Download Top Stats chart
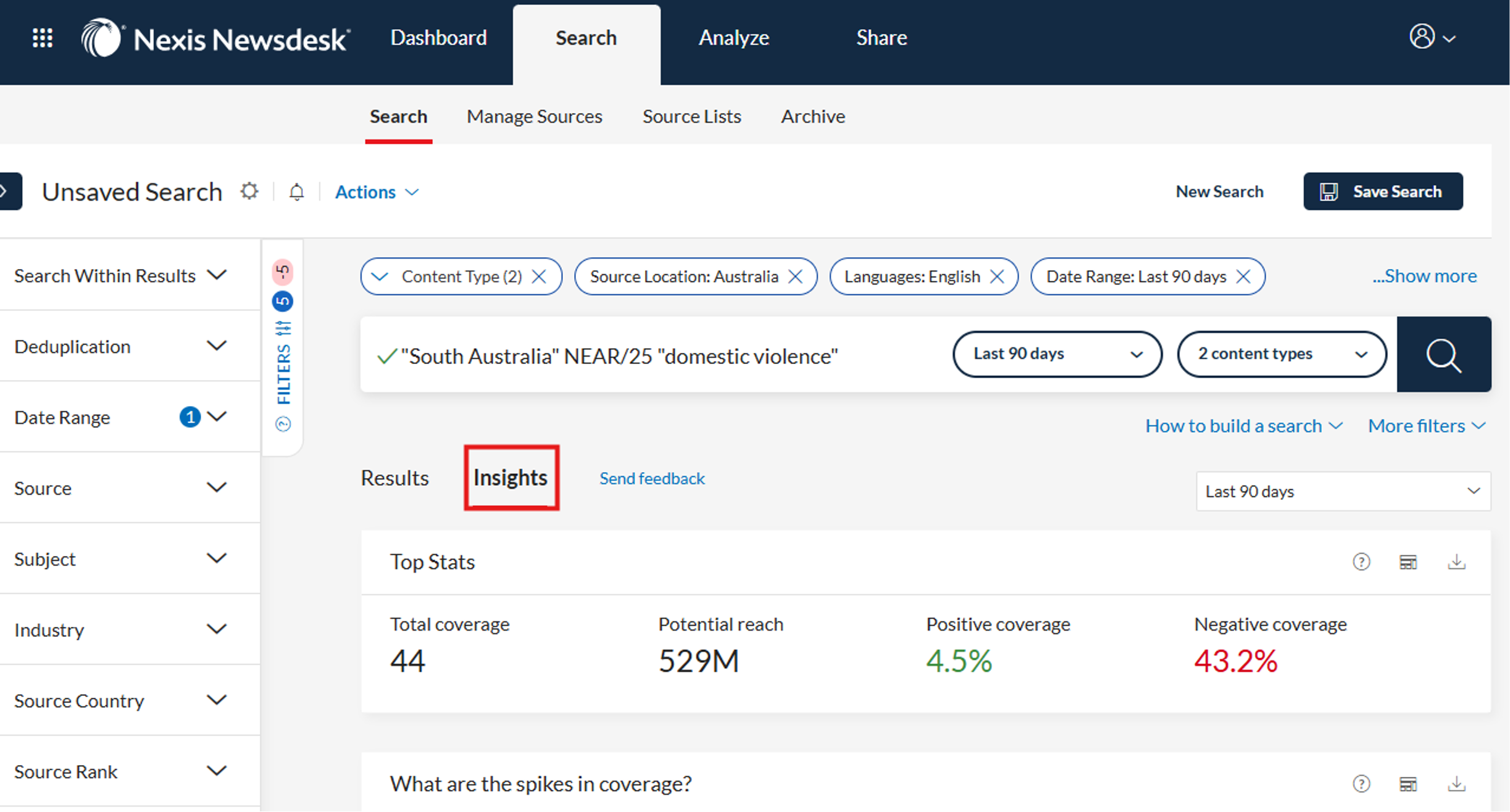Image resolution: width=1510 pixels, height=812 pixels. point(1456,561)
